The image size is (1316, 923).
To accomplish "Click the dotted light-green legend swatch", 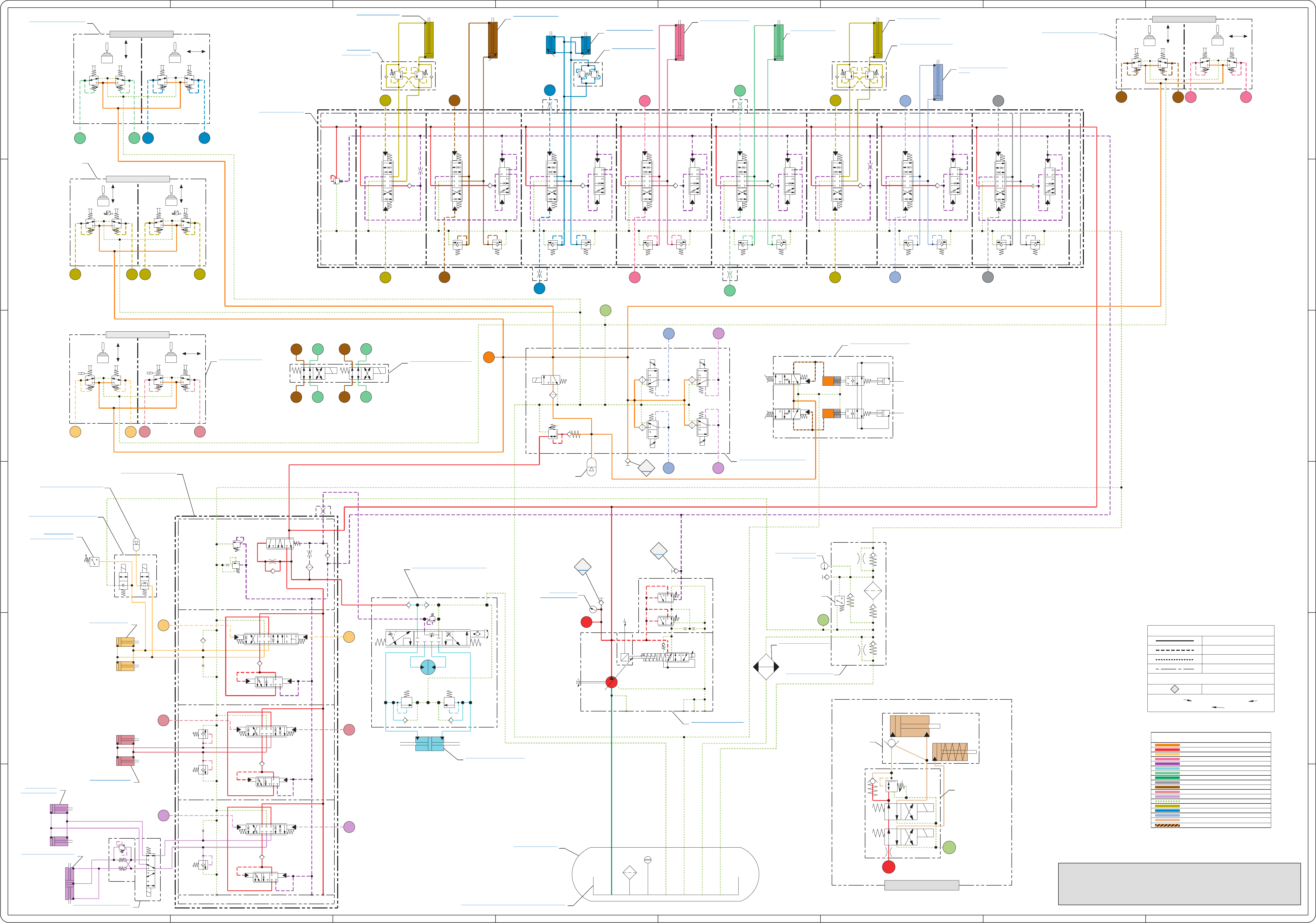I will pyautogui.click(x=1167, y=801).
